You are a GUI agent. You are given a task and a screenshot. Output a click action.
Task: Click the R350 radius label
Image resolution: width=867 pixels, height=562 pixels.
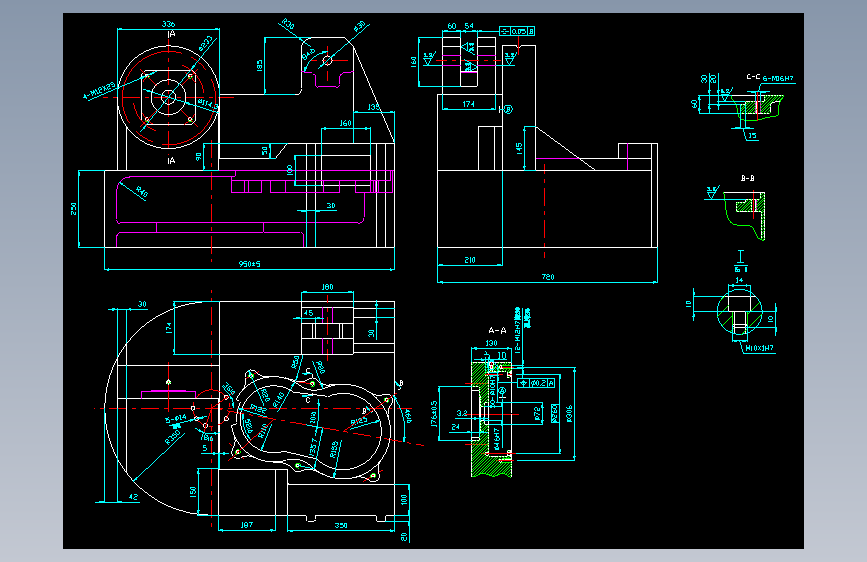coord(173,438)
